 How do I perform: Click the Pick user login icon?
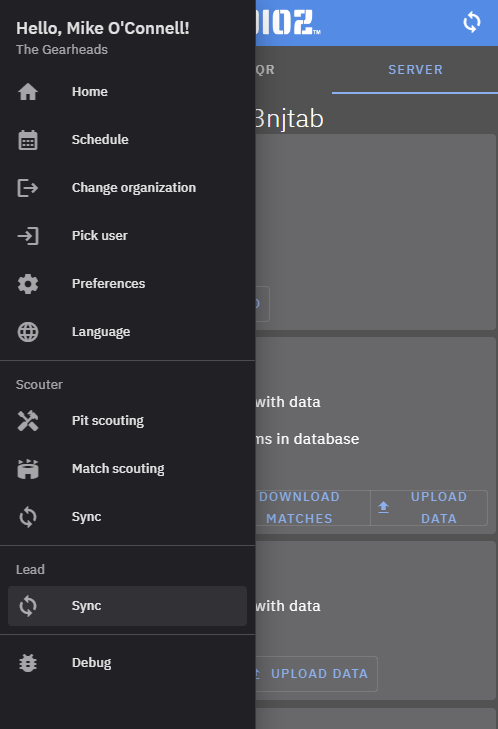28,236
